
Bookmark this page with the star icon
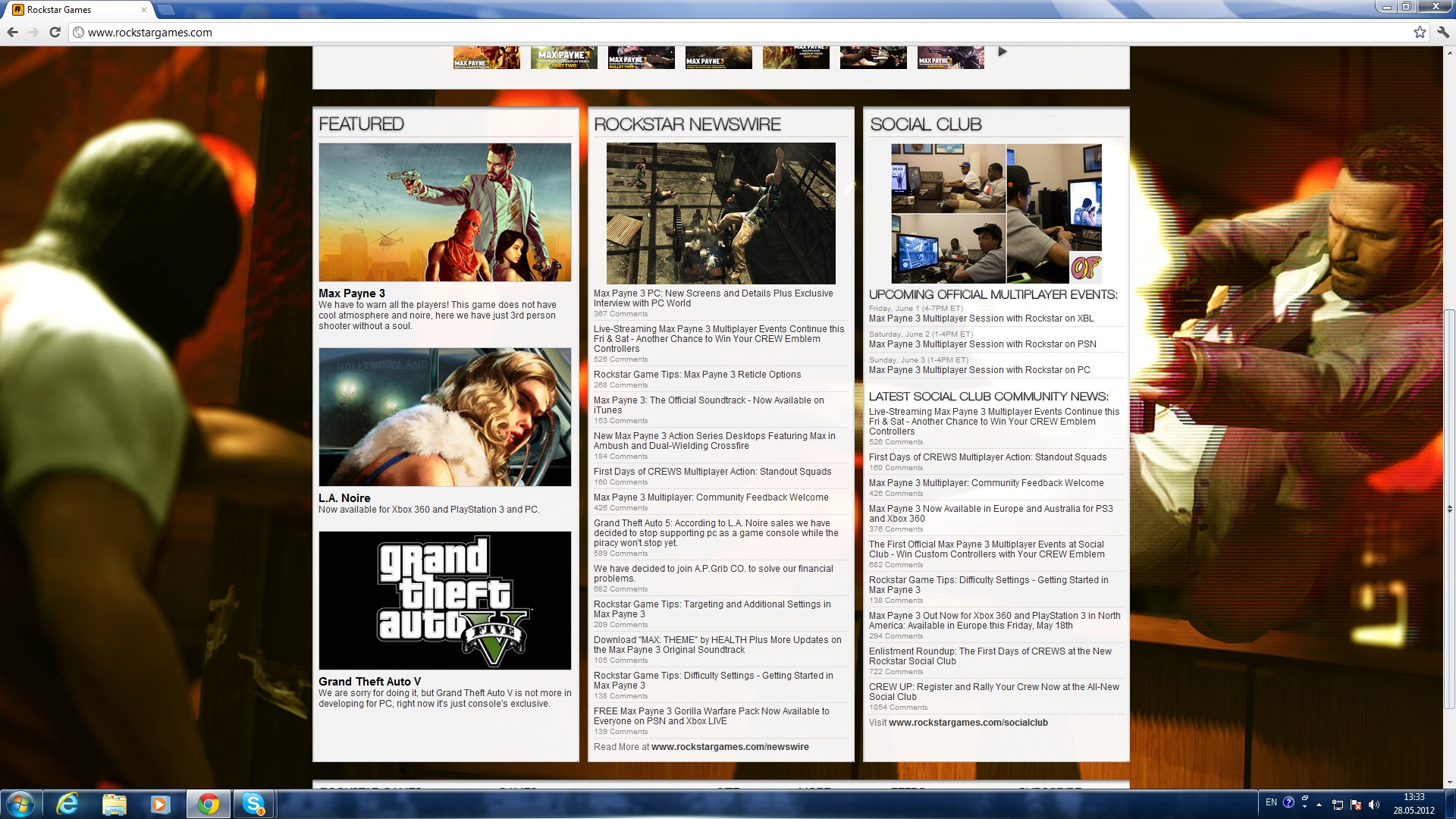click(x=1420, y=33)
